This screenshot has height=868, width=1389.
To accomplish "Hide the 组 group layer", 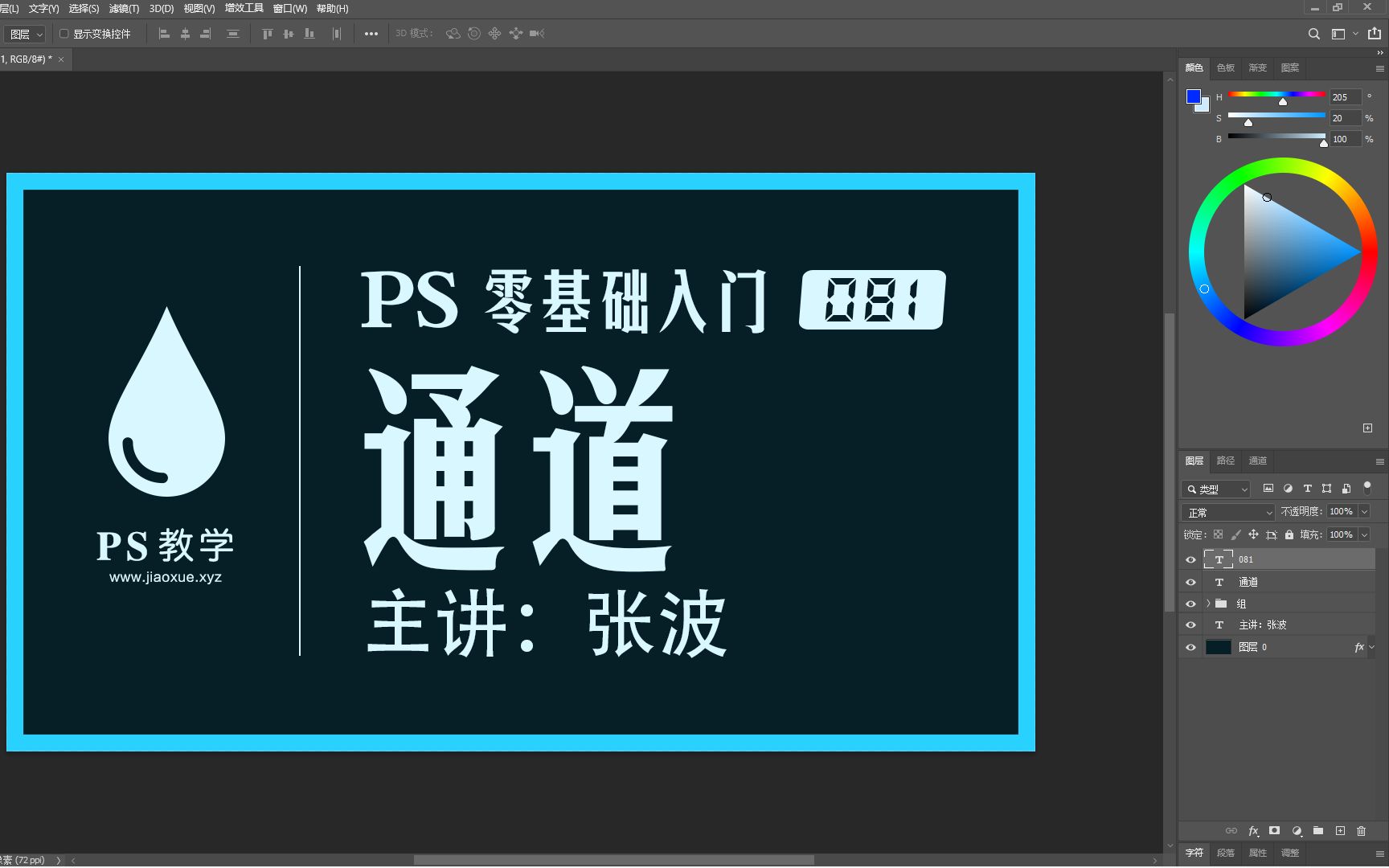I will tap(1191, 604).
